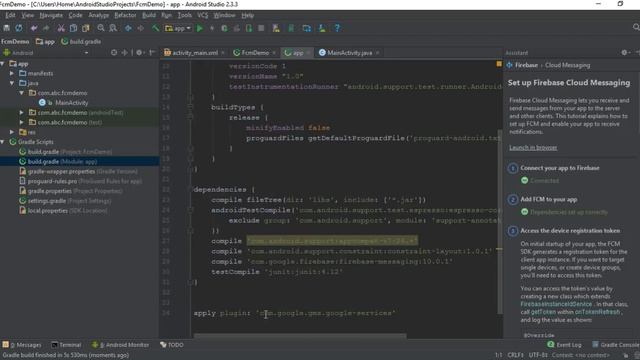Expand com.abc.fcmdemo (test) package
The image size is (640, 360).
pos(22,122)
